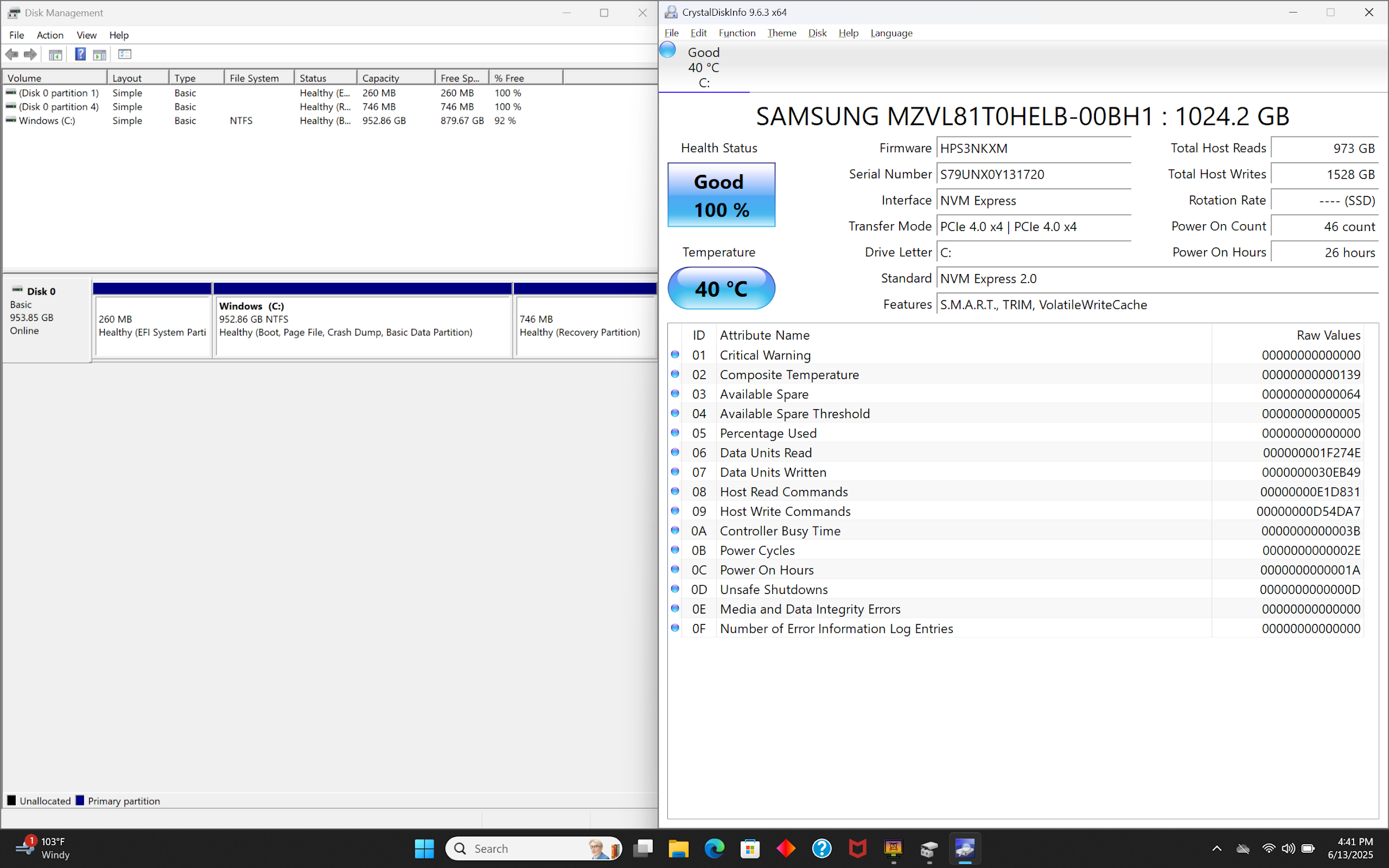Image resolution: width=1389 pixels, height=868 pixels.
Task: Click the Good 100 % health status box
Action: 721,195
